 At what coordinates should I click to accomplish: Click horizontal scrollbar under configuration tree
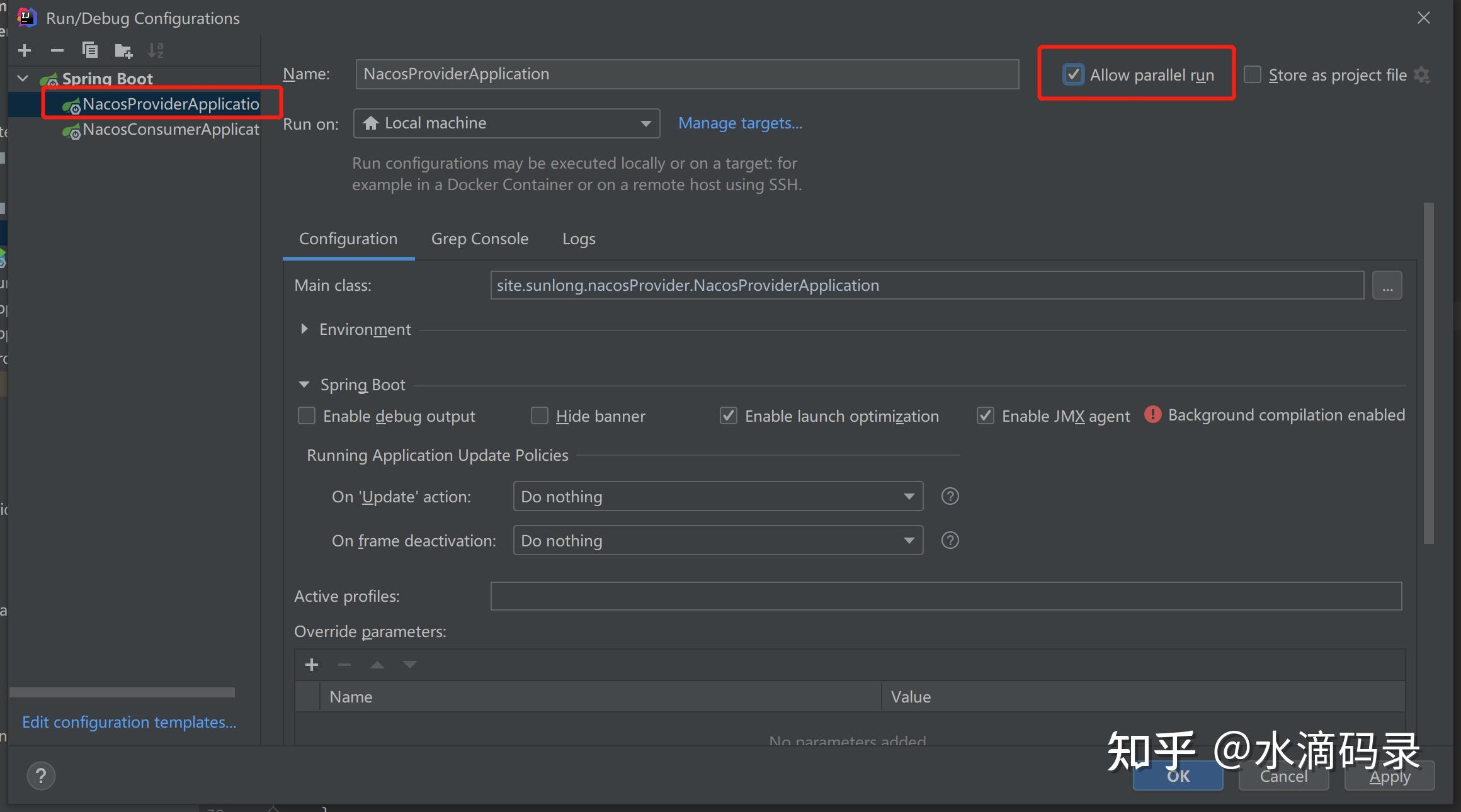pyautogui.click(x=122, y=692)
